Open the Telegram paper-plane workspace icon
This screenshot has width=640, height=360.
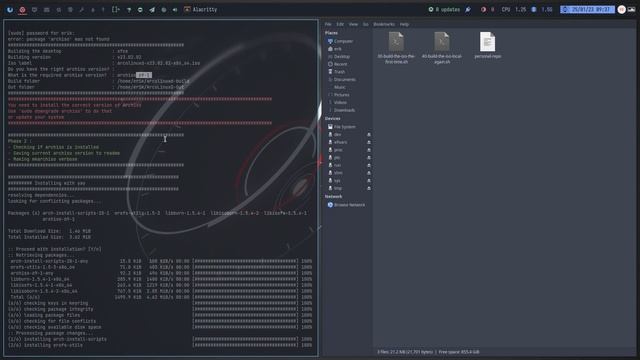point(152,9)
